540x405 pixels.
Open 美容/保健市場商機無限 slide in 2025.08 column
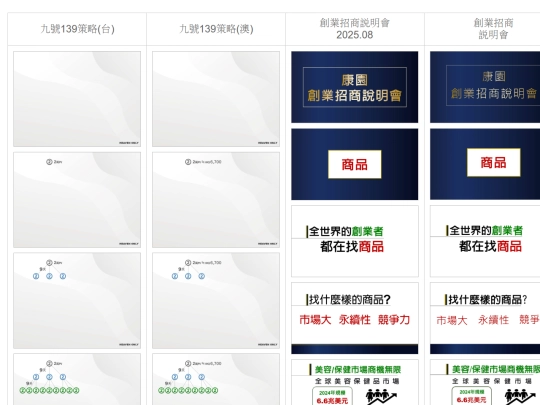[355, 382]
